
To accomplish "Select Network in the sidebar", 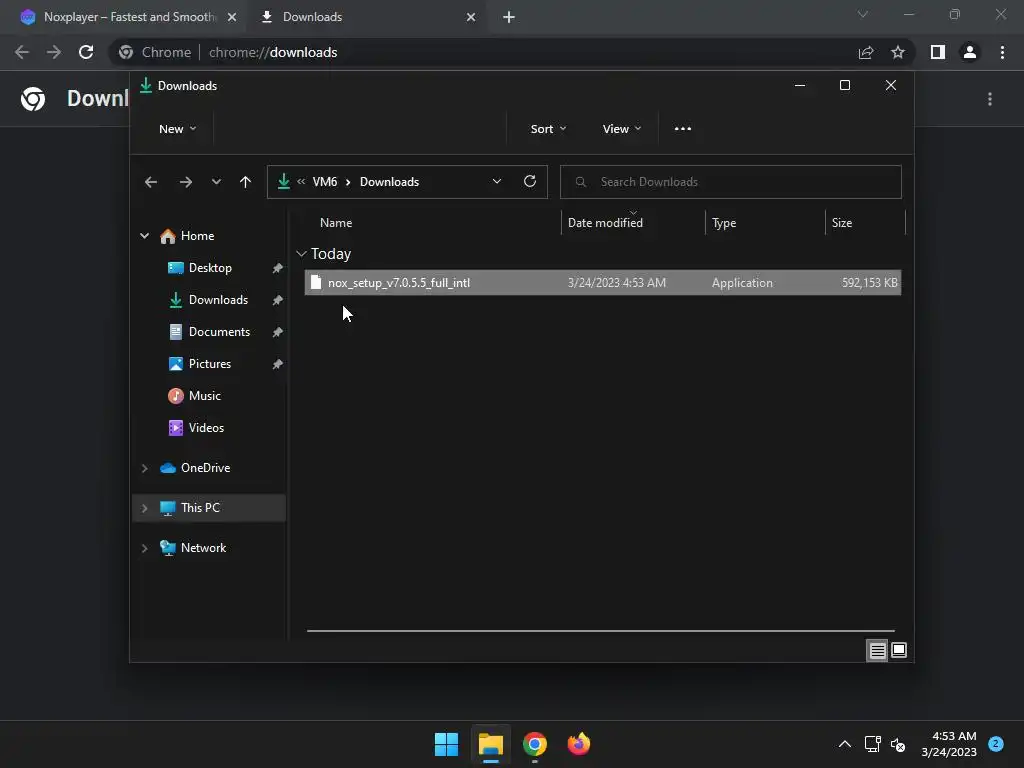I will click(193, 548).
